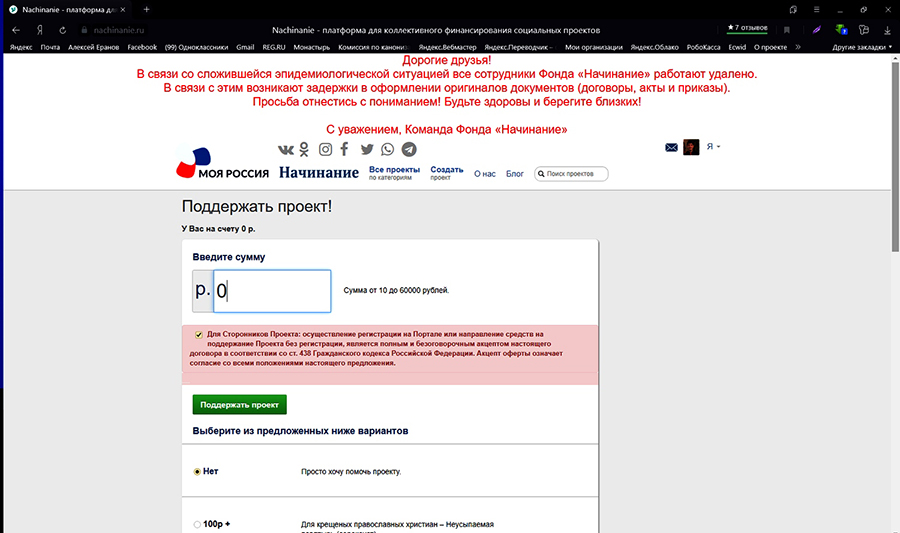Select the '100р +' reward option
Image resolution: width=900 pixels, height=533 pixels.
click(197, 524)
